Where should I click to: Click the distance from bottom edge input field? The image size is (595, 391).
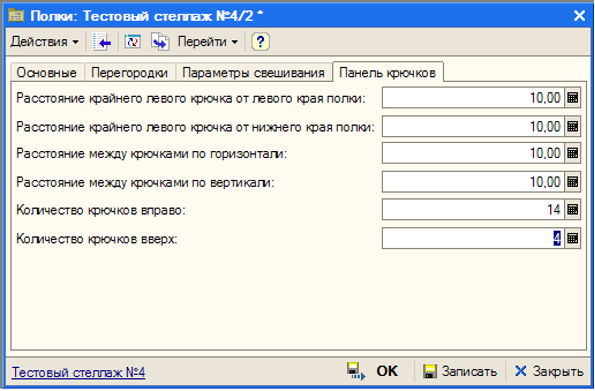[x=473, y=126]
